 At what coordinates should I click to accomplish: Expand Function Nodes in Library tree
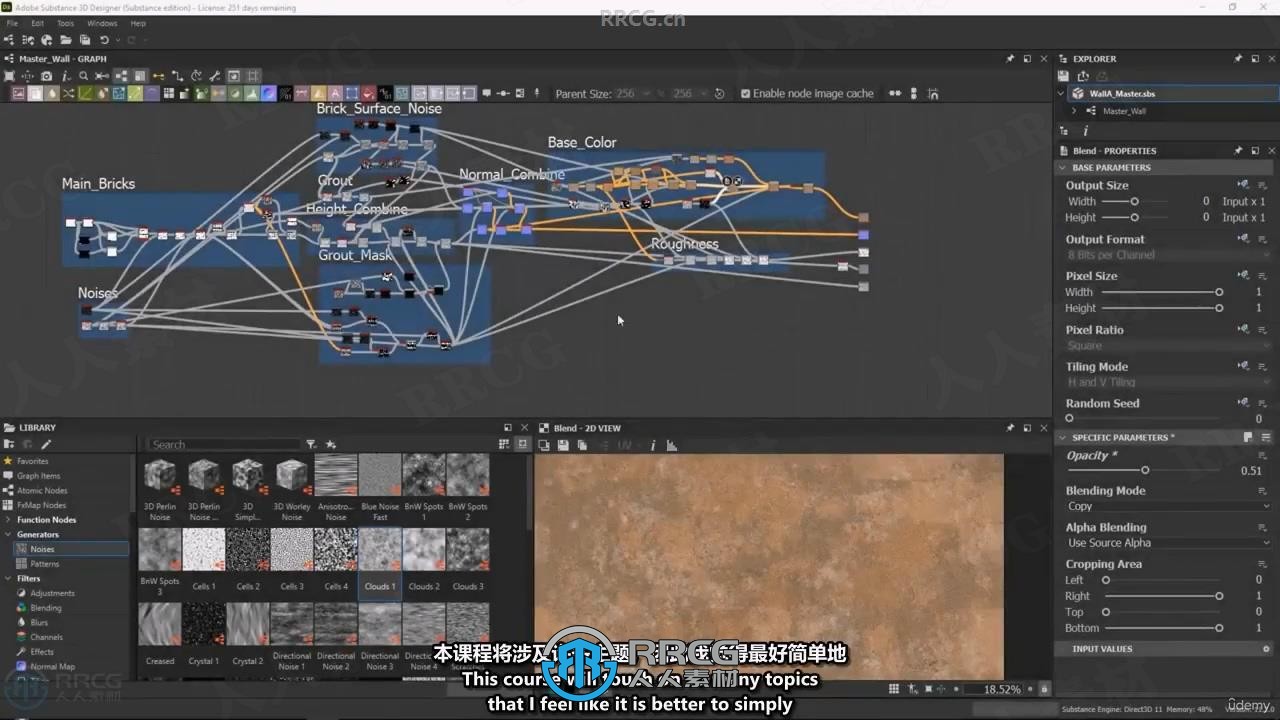8,520
